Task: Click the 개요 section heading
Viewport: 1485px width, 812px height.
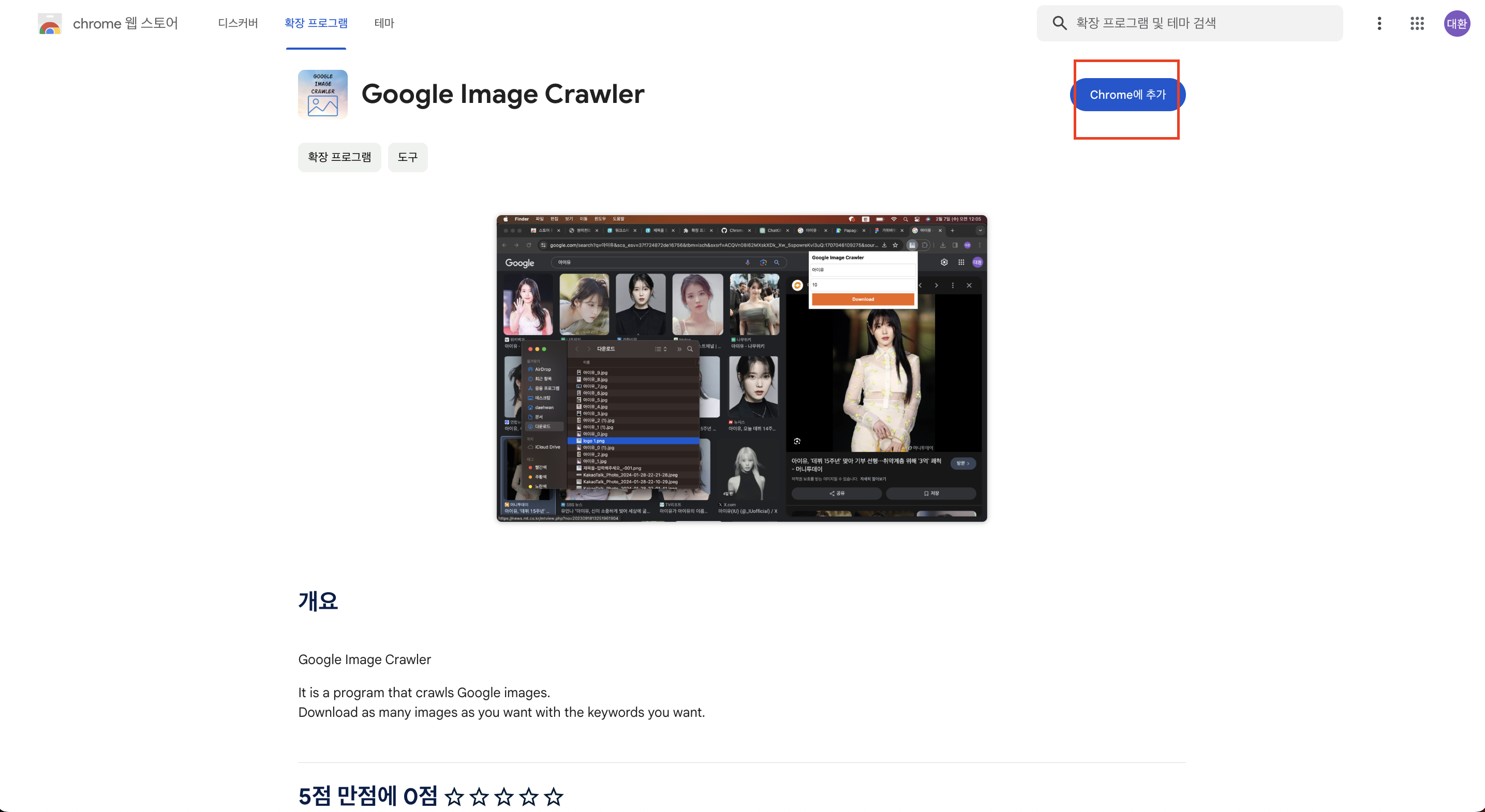Action: pos(318,600)
